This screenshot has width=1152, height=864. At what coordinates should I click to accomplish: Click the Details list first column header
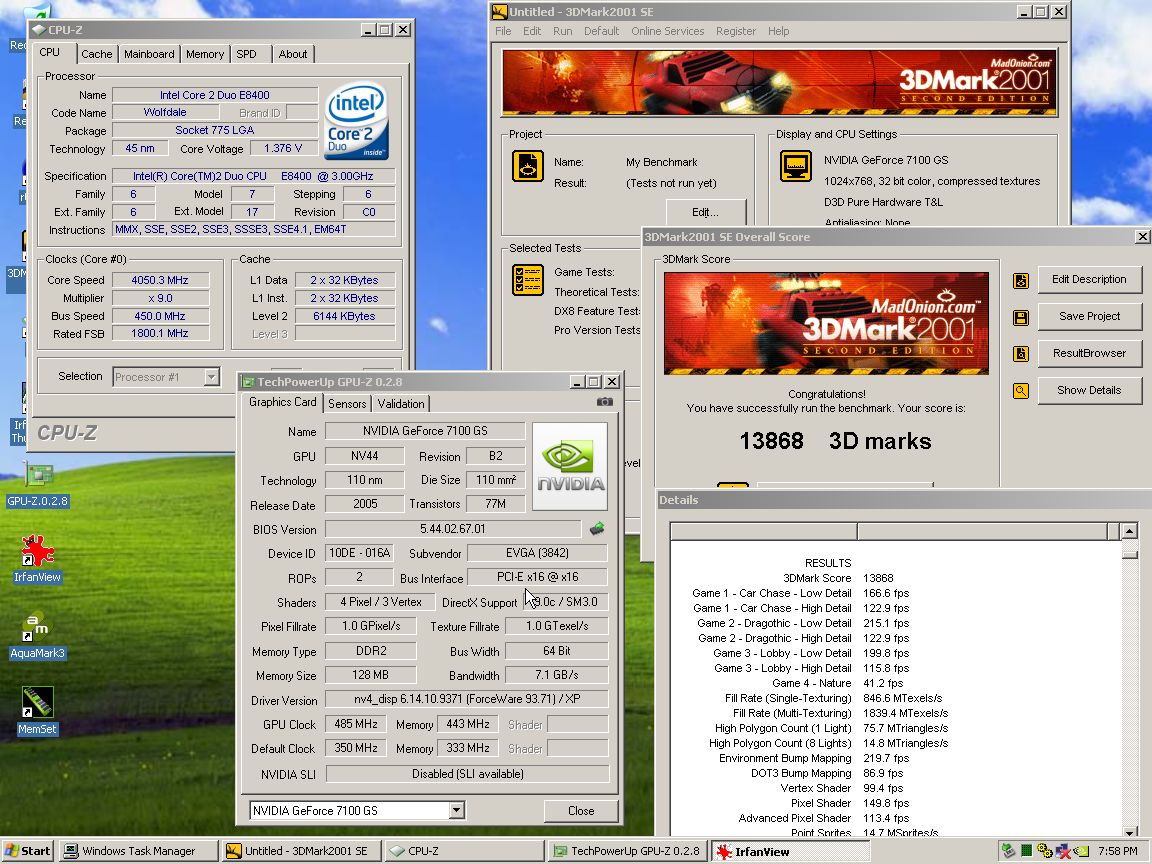point(764,530)
